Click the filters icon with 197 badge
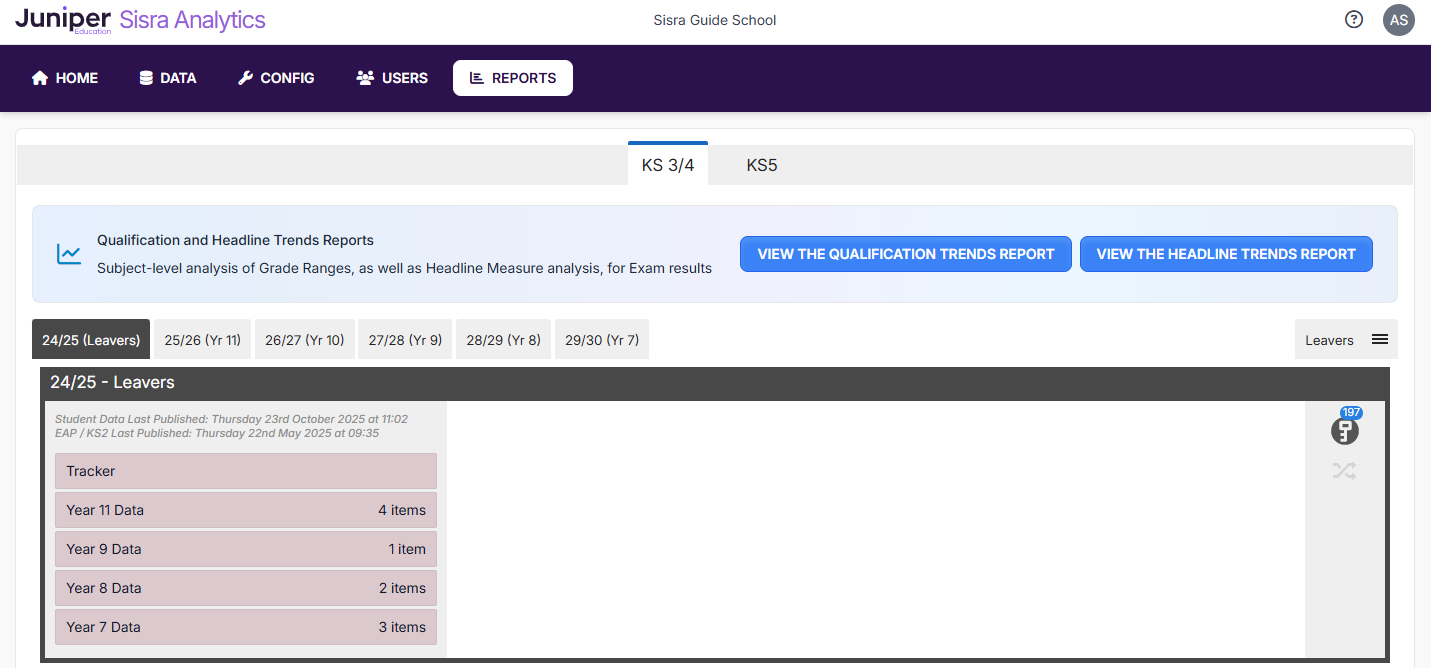 [x=1345, y=431]
